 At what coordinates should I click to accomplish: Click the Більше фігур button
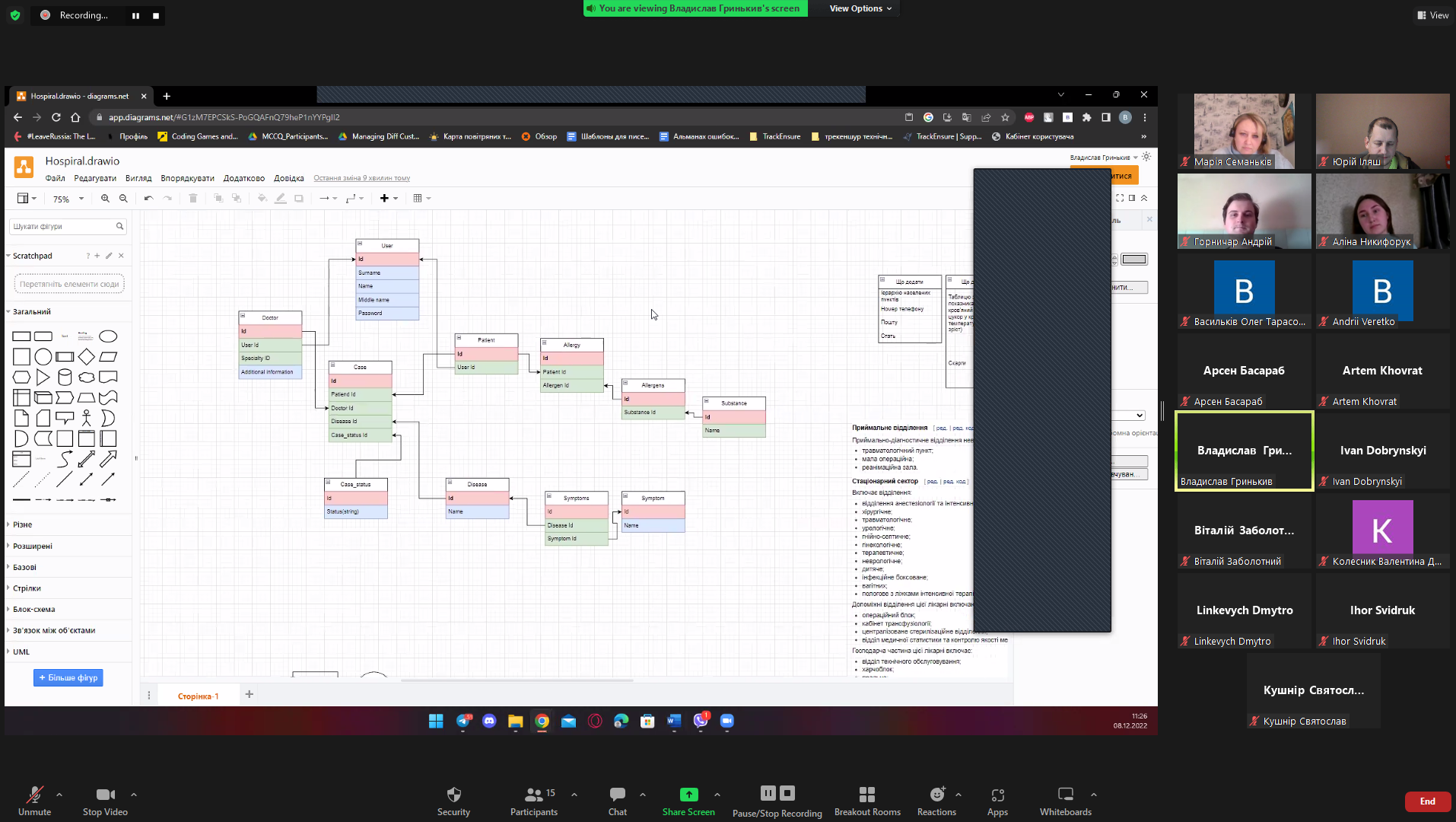click(x=68, y=678)
